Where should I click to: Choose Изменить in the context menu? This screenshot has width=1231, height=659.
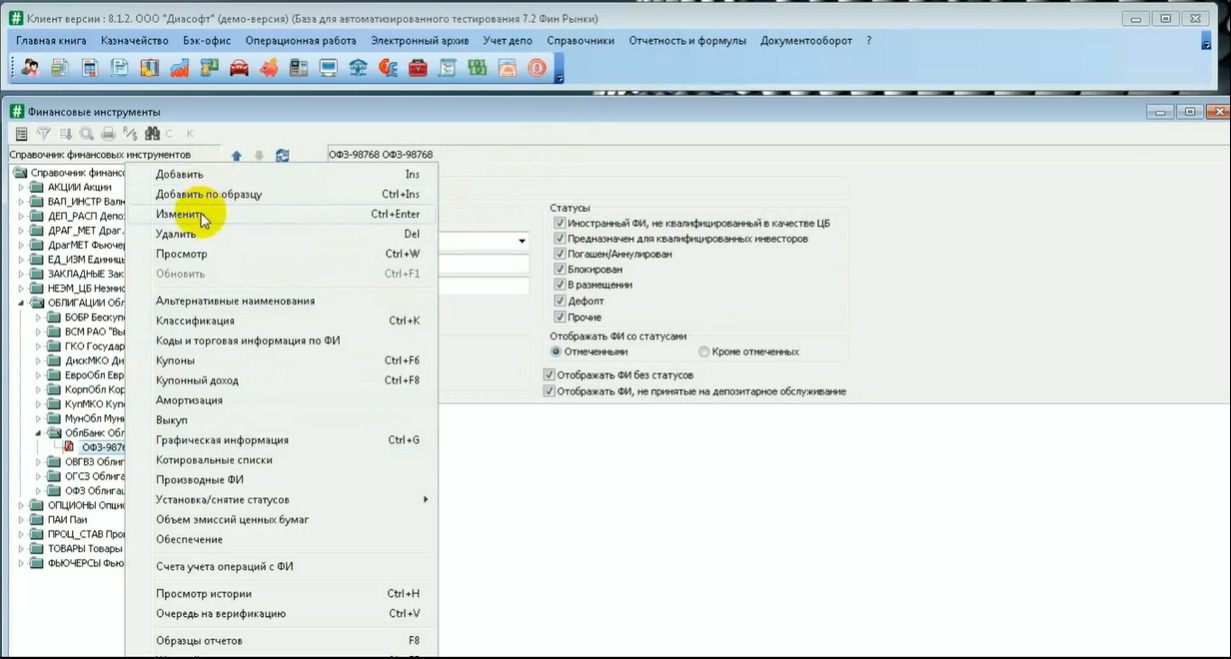point(287,214)
